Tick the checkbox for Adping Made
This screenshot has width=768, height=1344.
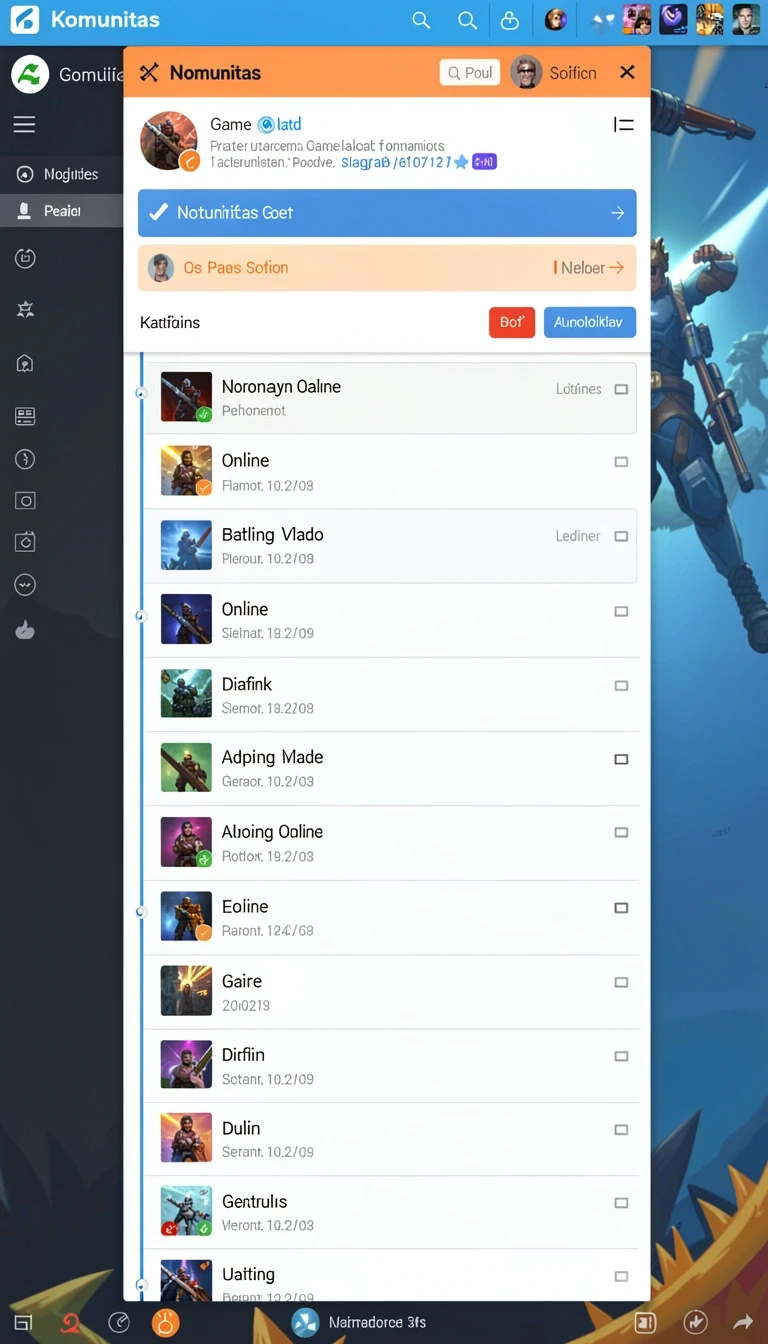click(x=621, y=759)
